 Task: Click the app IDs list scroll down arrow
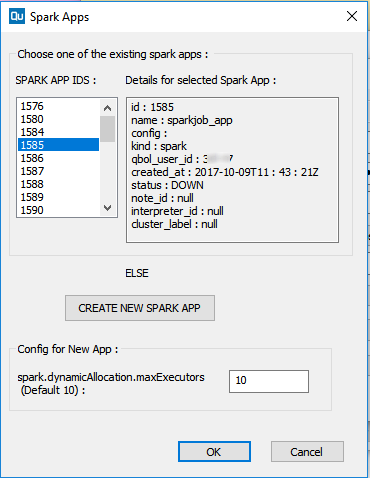point(107,208)
